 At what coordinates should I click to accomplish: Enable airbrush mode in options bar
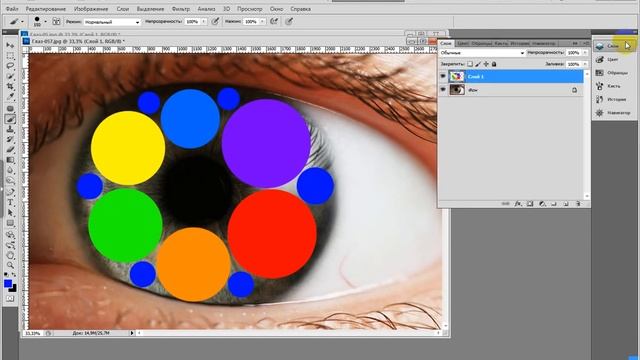pos(274,22)
